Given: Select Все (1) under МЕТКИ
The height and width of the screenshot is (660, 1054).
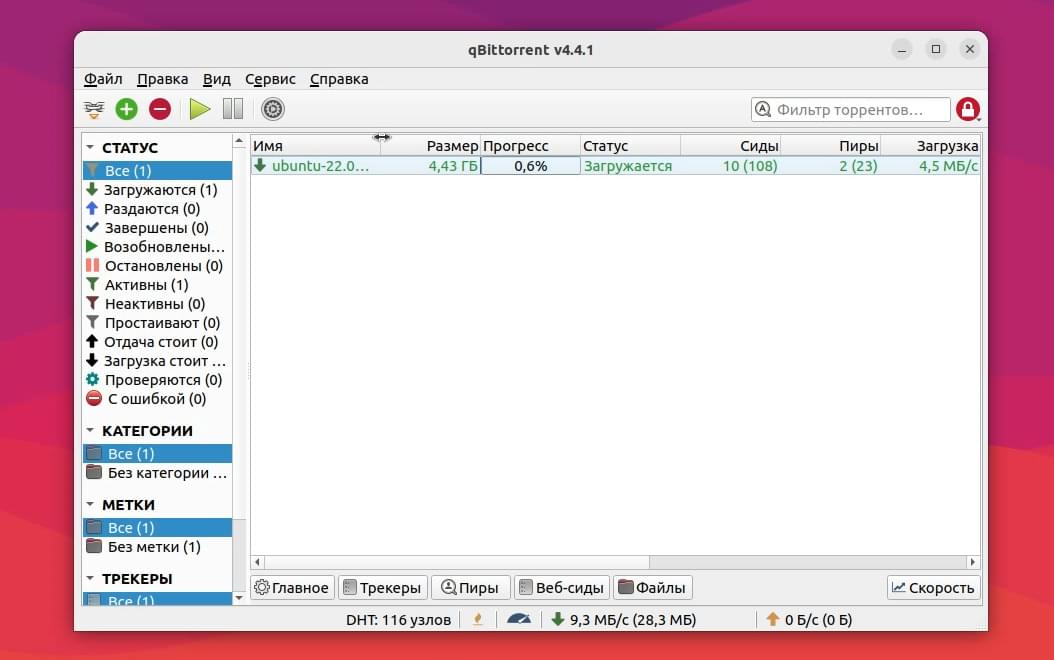Looking at the screenshot, I should [x=157, y=528].
